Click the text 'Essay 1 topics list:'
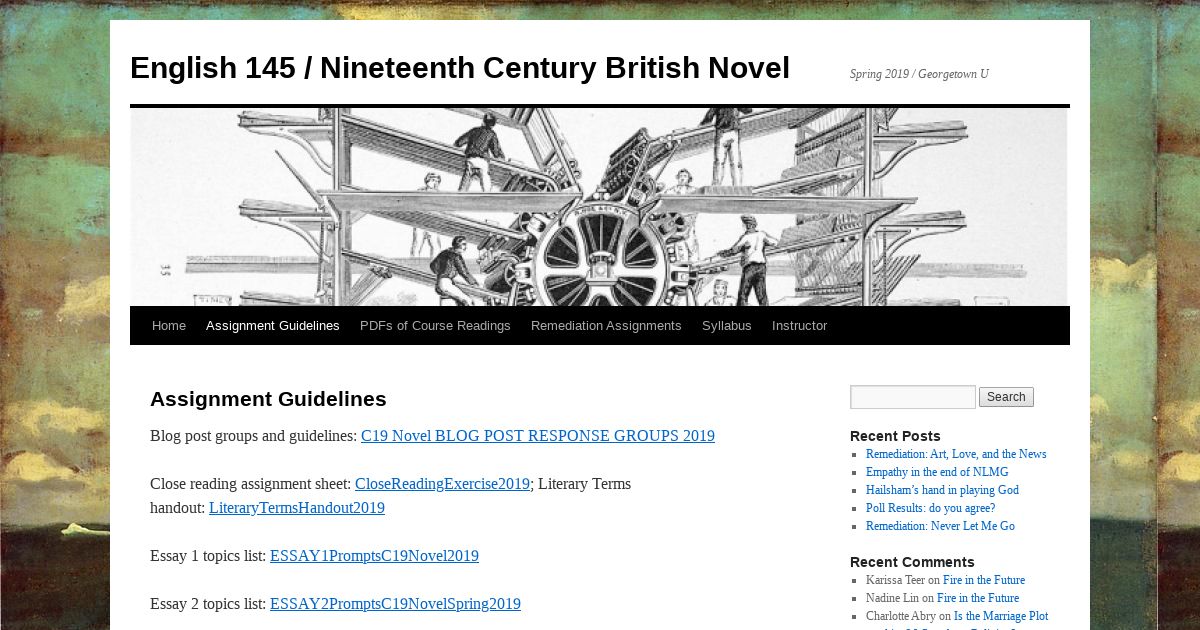Image resolution: width=1200 pixels, height=630 pixels. [x=208, y=556]
